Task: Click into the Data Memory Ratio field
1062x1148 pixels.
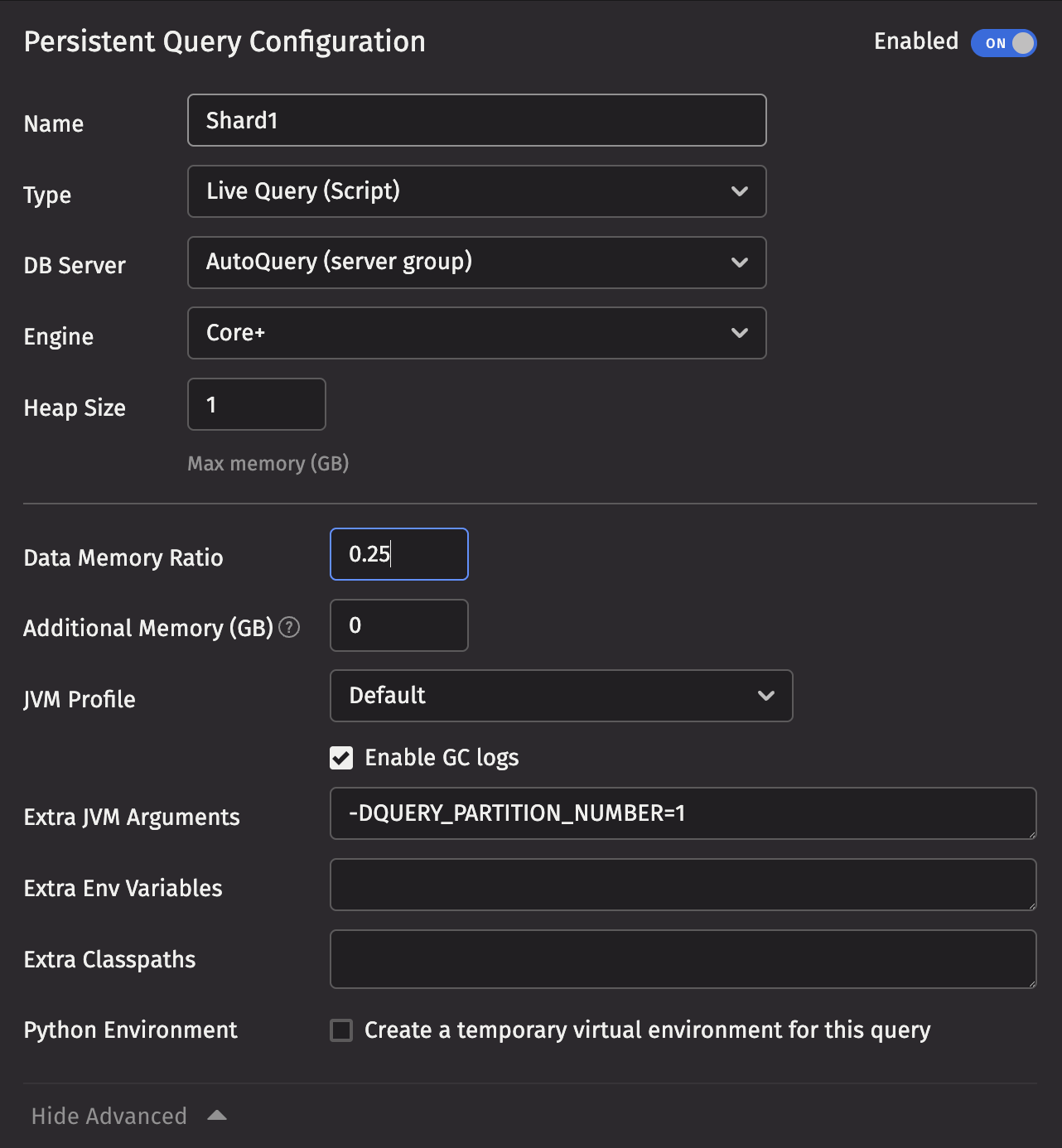Action: (398, 554)
